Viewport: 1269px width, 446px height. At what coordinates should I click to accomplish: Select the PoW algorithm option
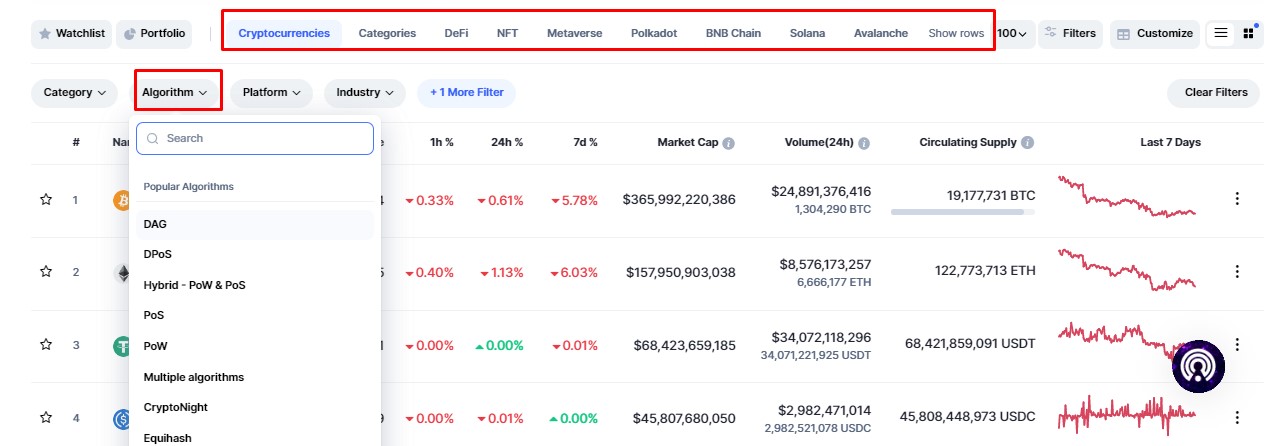point(255,346)
